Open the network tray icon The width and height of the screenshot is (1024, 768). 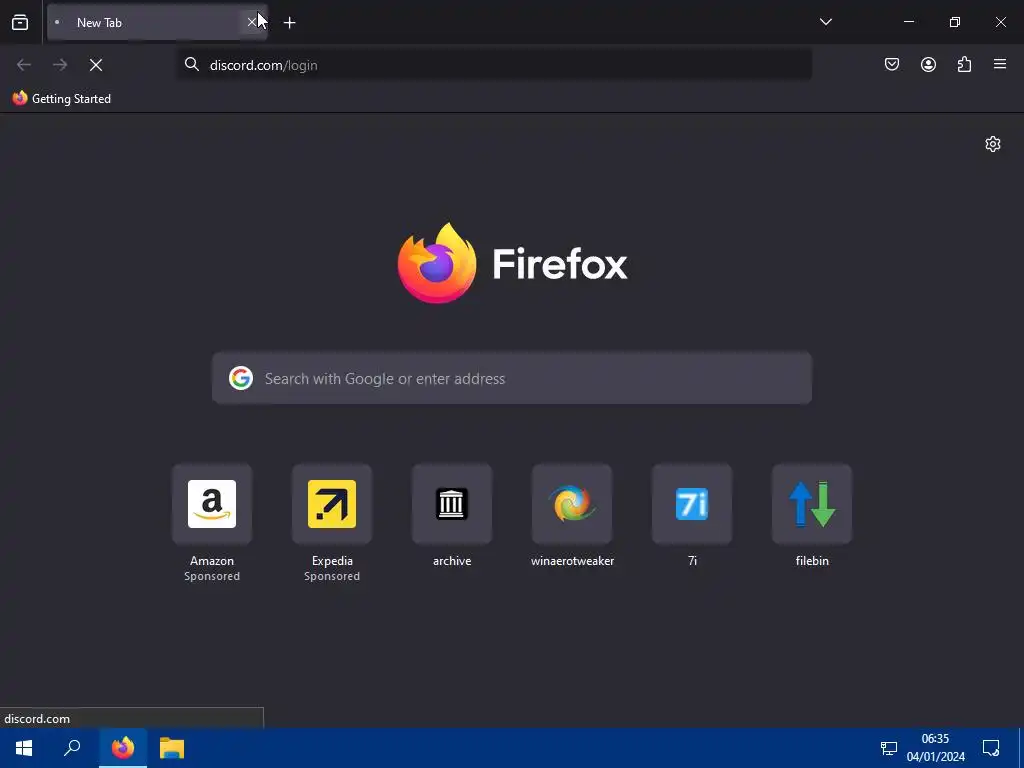888,748
